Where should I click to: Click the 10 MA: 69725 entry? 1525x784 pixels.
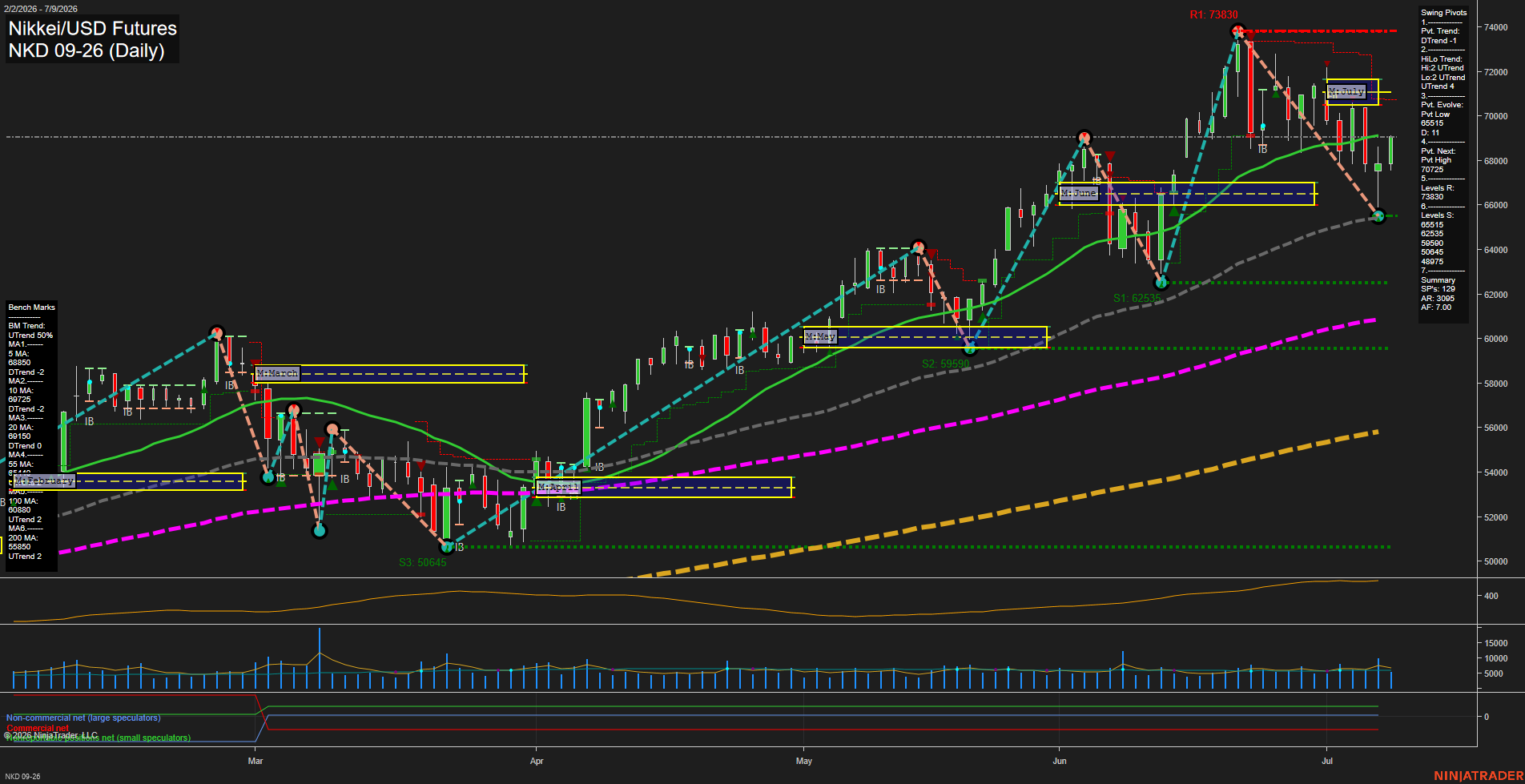pos(21,395)
